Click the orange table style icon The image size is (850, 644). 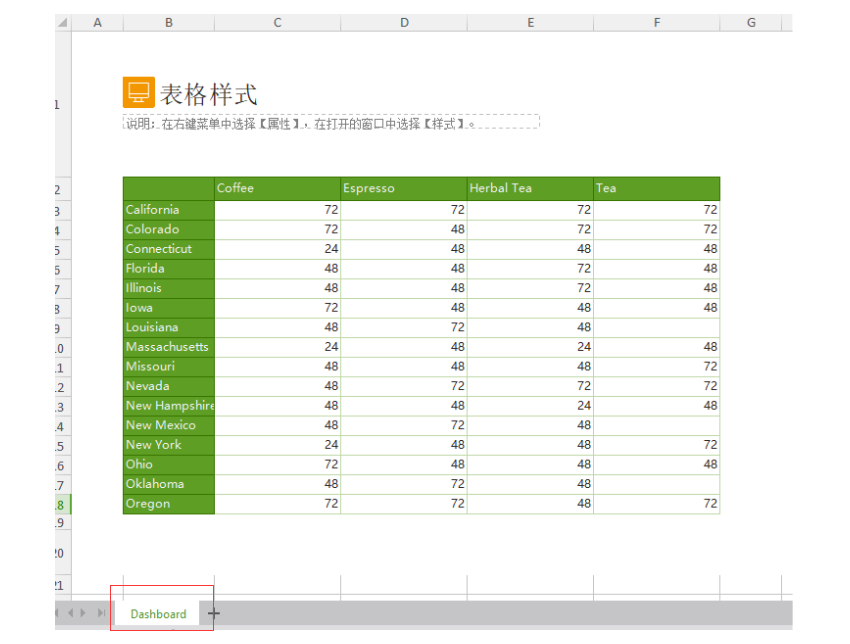(138, 93)
